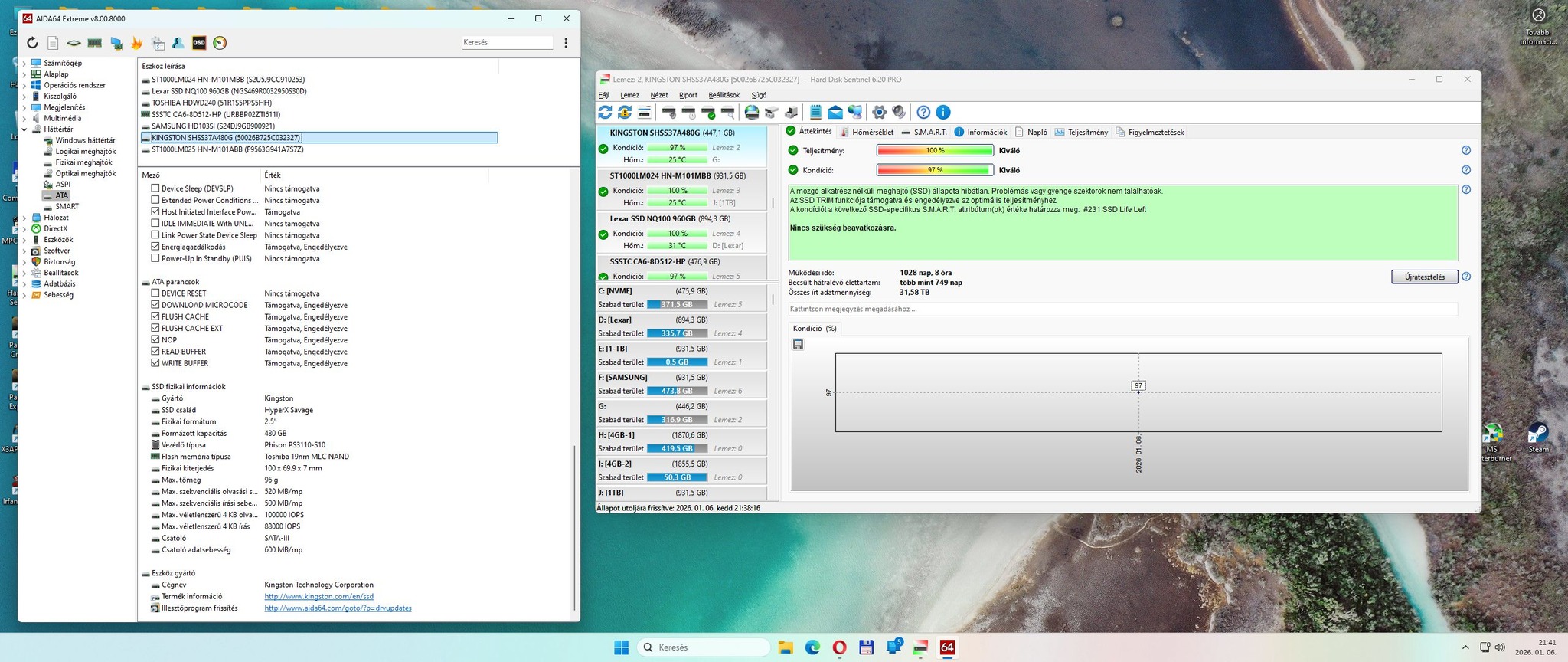Expand the DirectX tree node

[x=24, y=228]
